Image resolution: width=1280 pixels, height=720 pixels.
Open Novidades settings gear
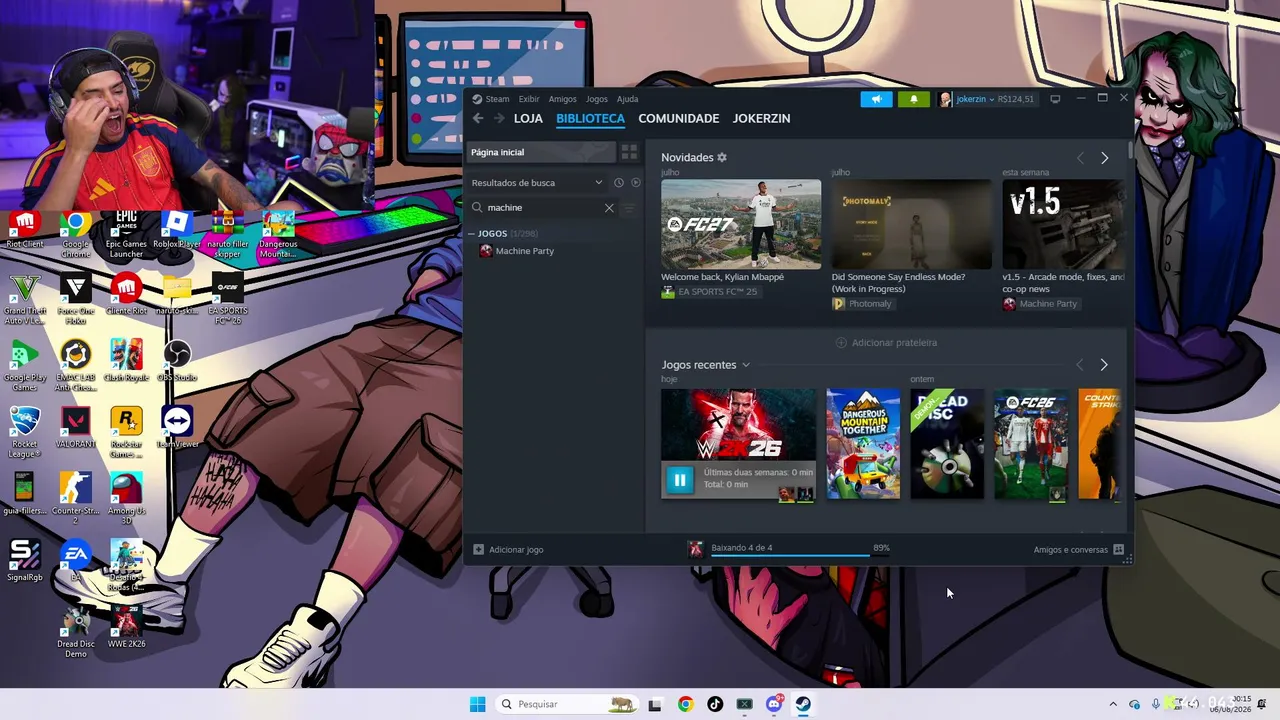coord(722,158)
